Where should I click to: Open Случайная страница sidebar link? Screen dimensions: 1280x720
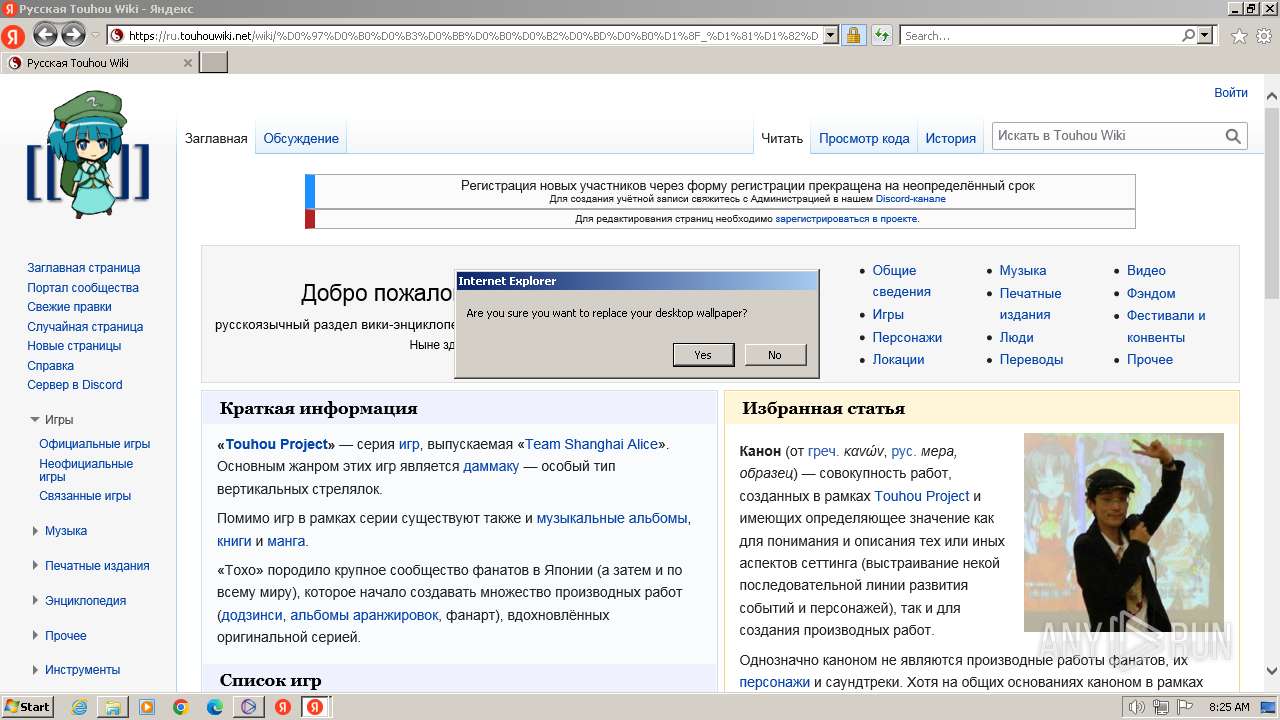pos(85,327)
